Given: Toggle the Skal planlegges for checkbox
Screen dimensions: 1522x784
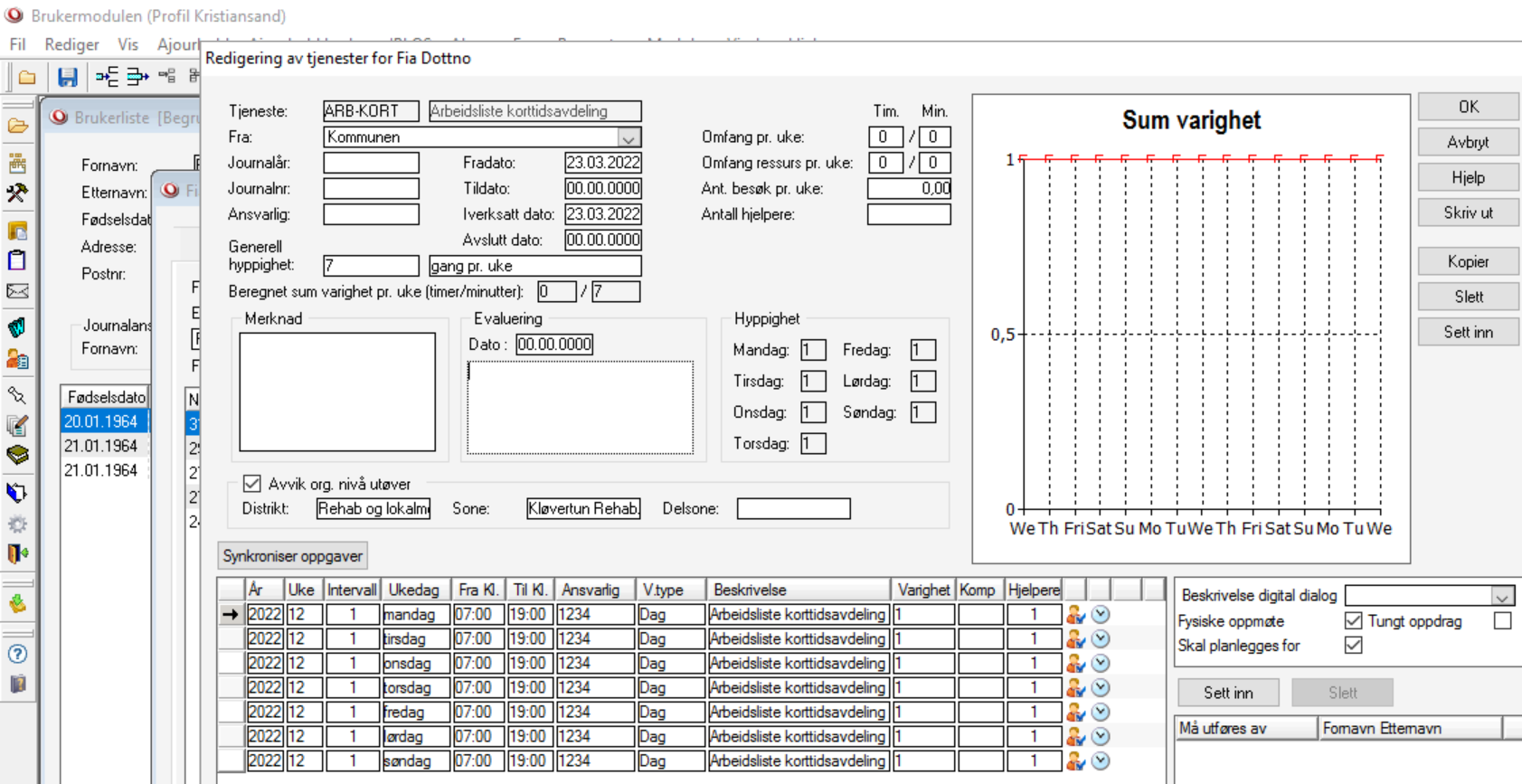Looking at the screenshot, I should click(x=1353, y=646).
